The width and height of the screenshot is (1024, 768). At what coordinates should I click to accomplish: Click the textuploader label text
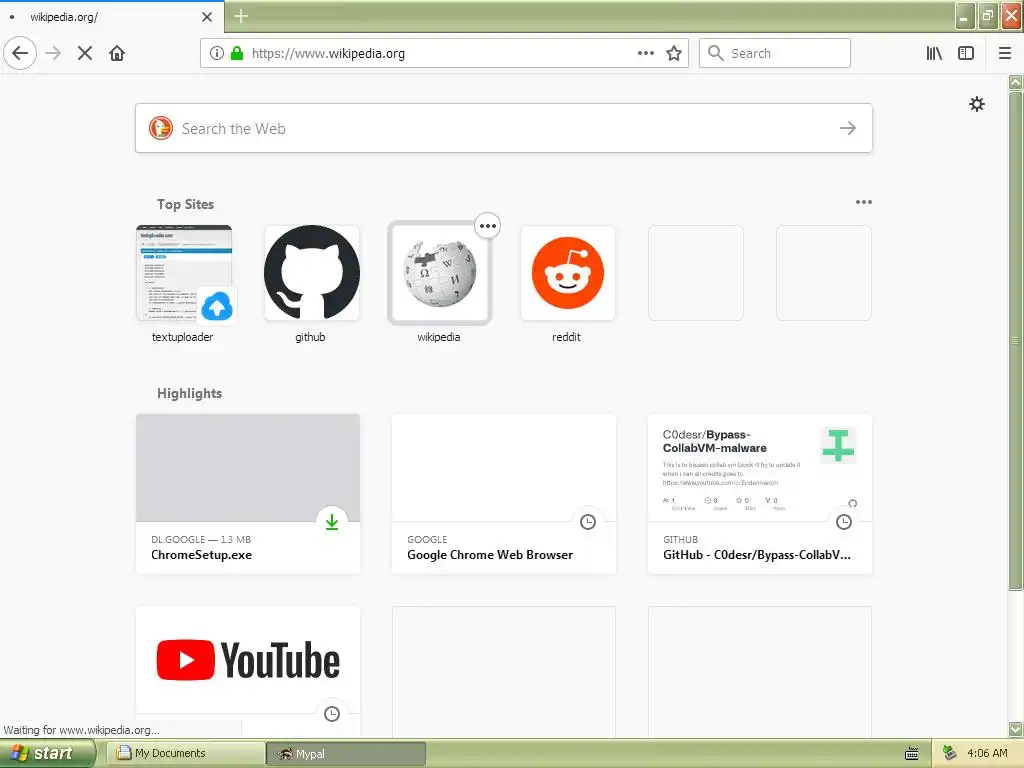[182, 337]
